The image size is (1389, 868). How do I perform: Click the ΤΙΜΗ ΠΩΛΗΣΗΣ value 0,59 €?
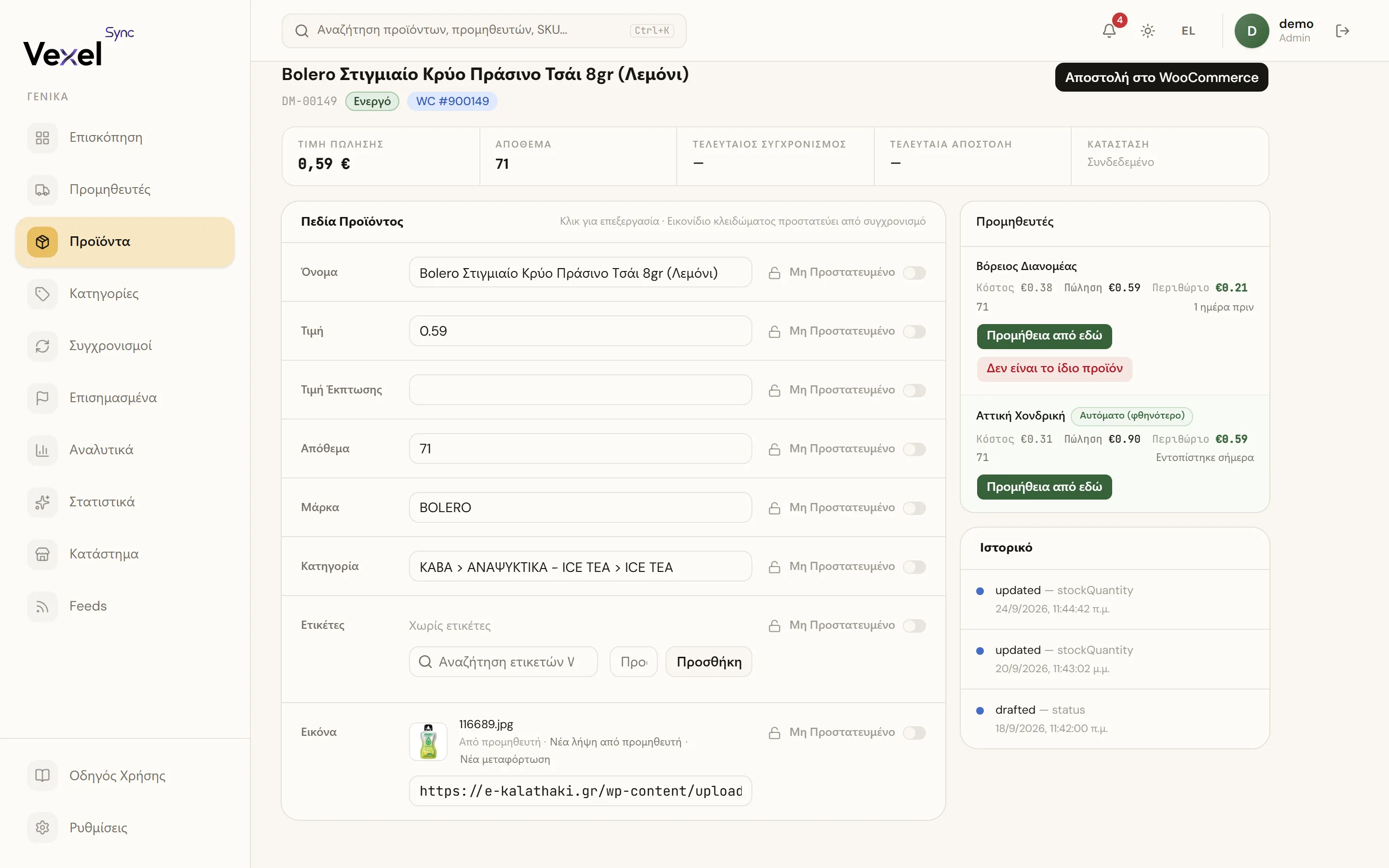tap(324, 164)
